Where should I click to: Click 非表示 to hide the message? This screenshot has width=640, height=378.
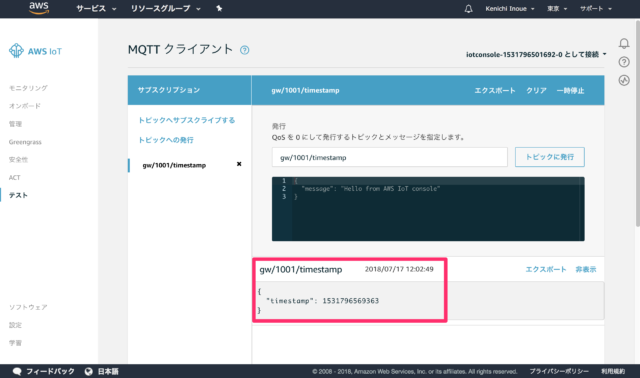pyautogui.click(x=586, y=269)
